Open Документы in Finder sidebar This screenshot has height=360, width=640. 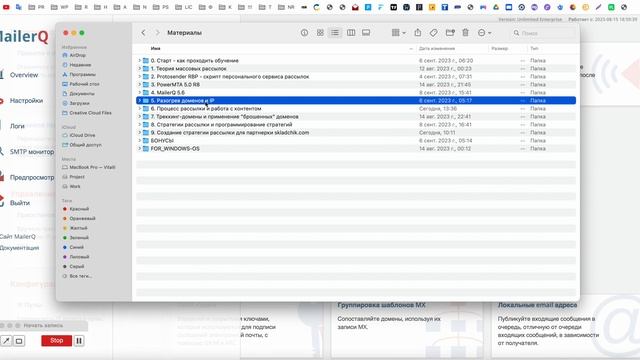[78, 93]
